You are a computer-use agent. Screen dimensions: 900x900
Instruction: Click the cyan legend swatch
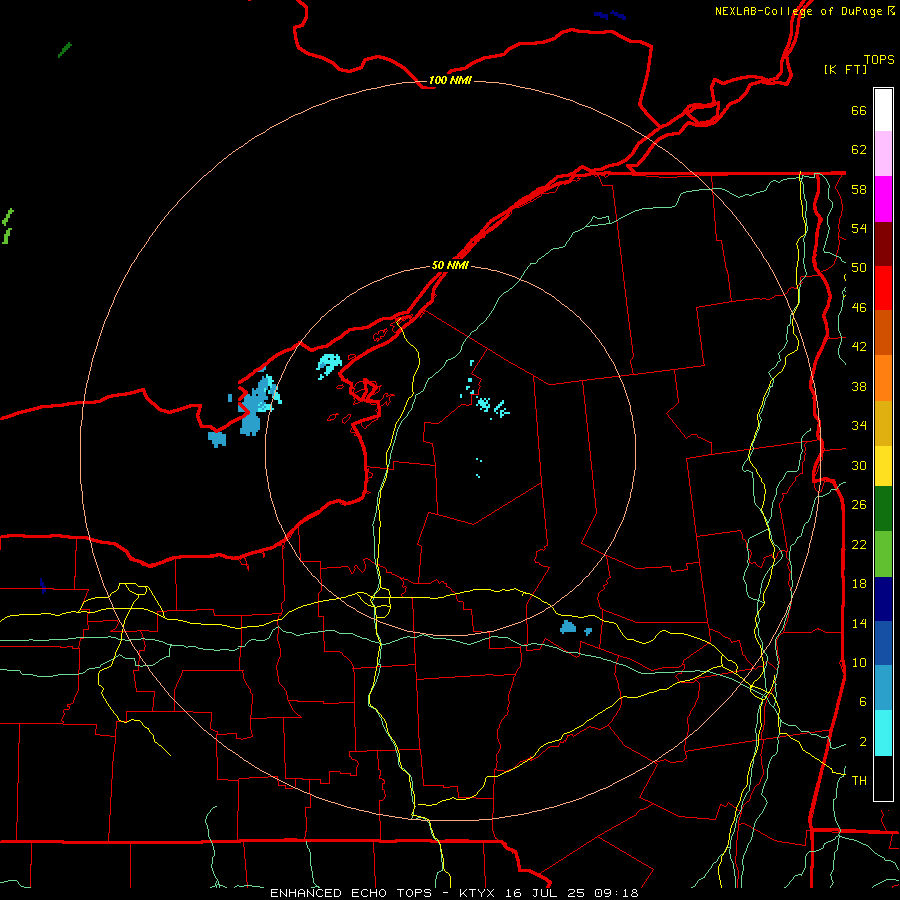click(x=883, y=733)
